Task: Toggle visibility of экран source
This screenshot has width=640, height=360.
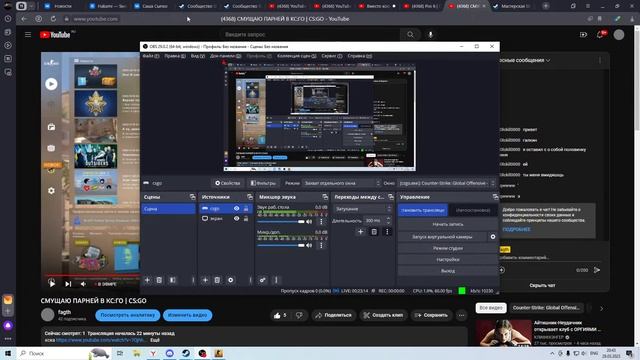Action: 236,218
